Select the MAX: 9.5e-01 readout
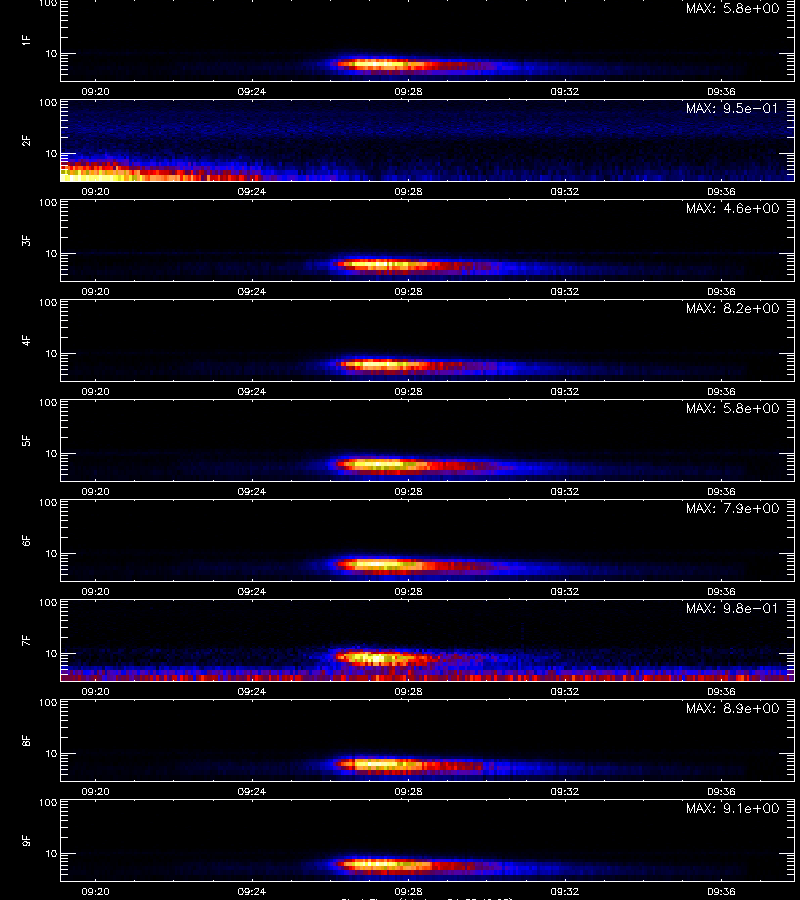The image size is (800, 900). [x=733, y=108]
